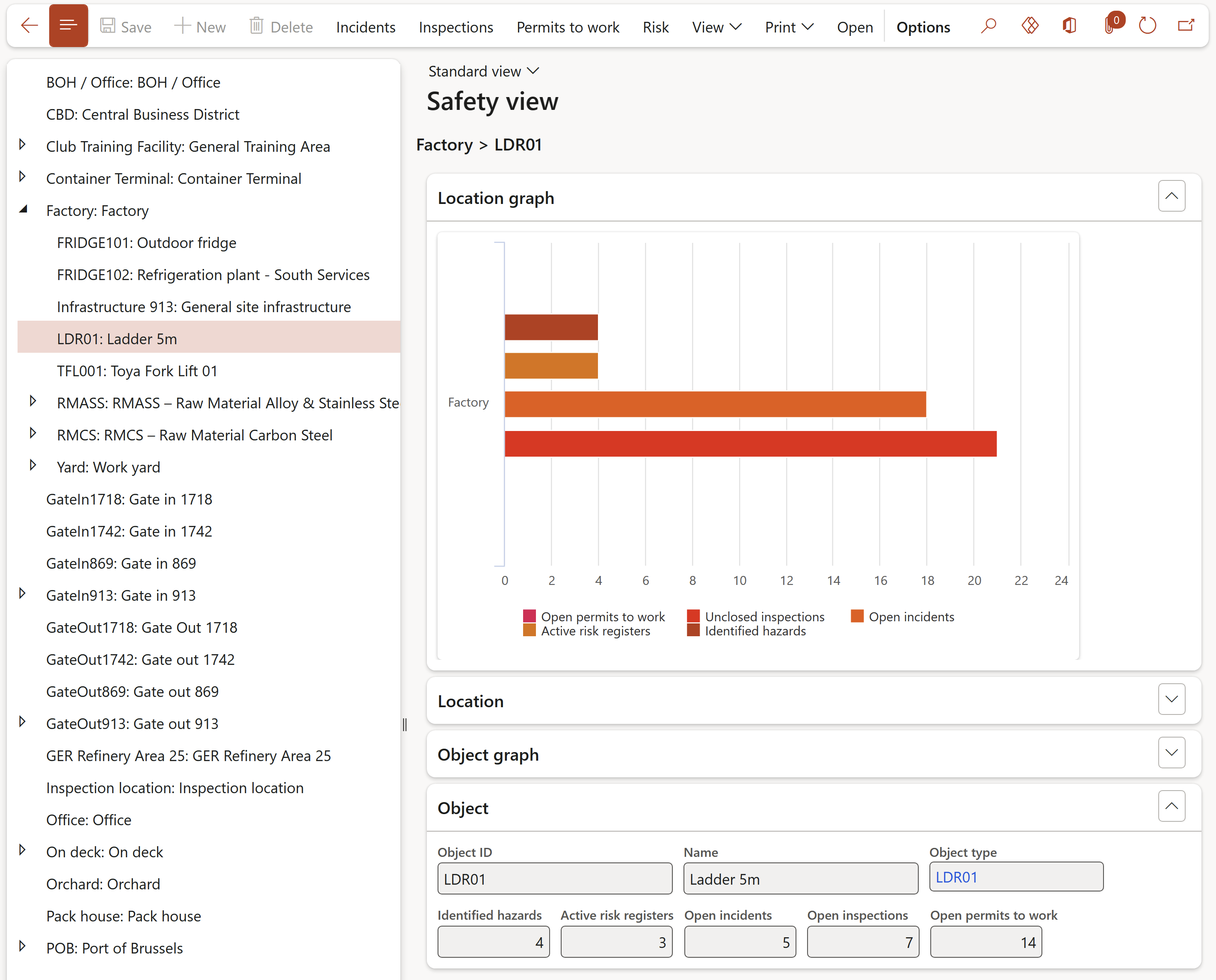Click the diamond personalization icon
This screenshot has width=1216, height=980.
[1030, 26]
